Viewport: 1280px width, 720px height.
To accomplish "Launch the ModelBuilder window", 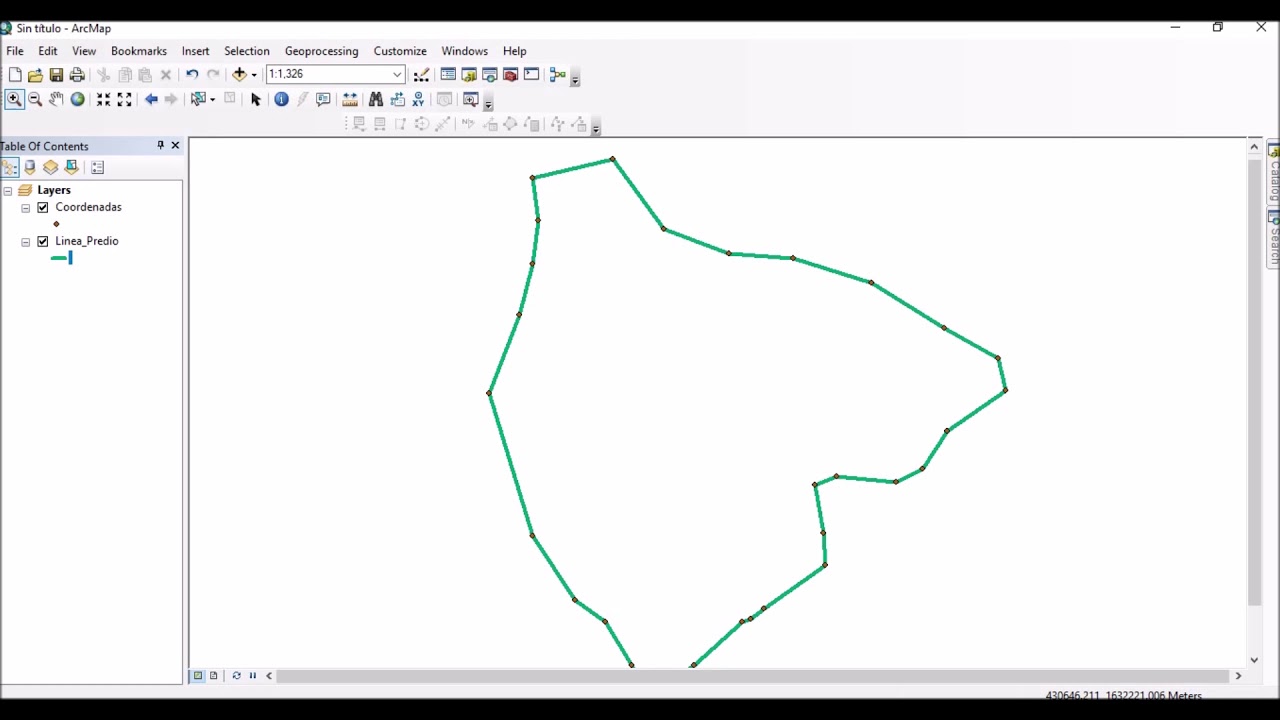I will pos(557,75).
